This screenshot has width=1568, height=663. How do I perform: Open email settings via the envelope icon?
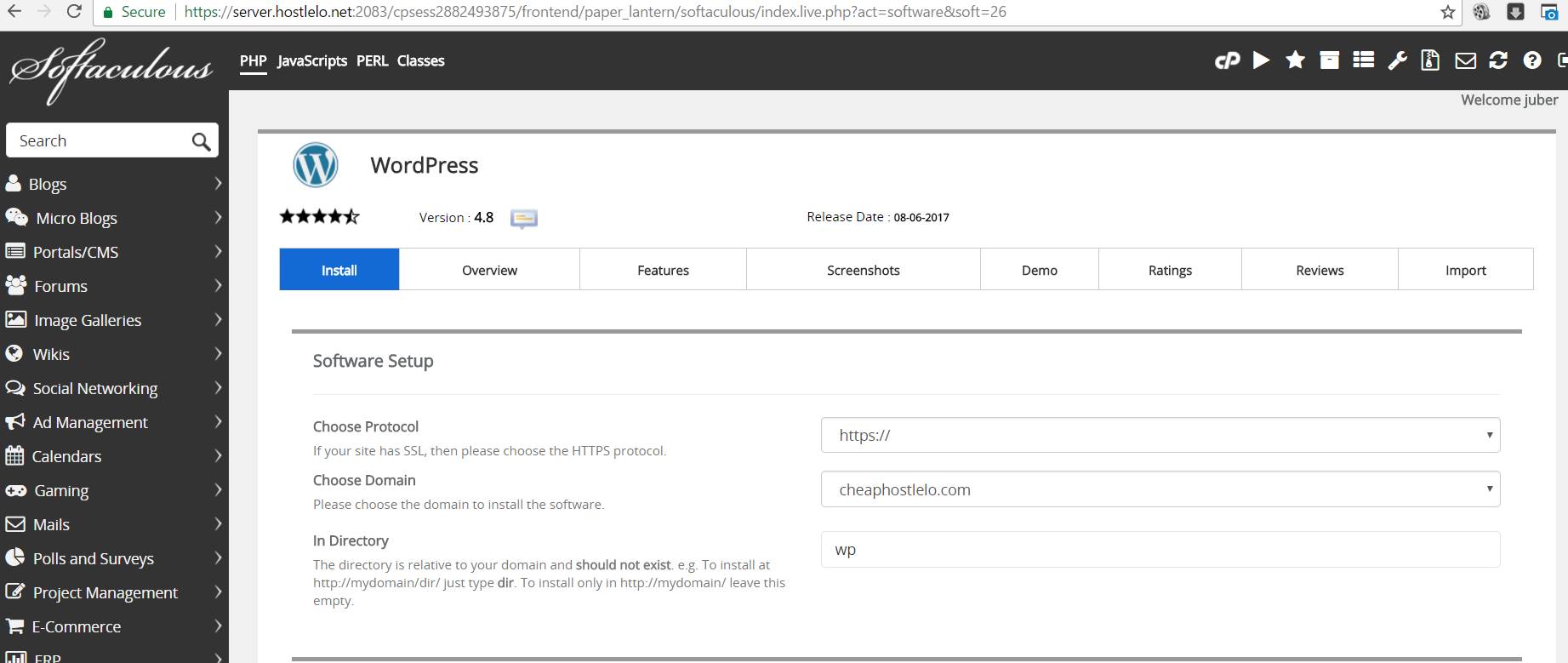[1465, 60]
